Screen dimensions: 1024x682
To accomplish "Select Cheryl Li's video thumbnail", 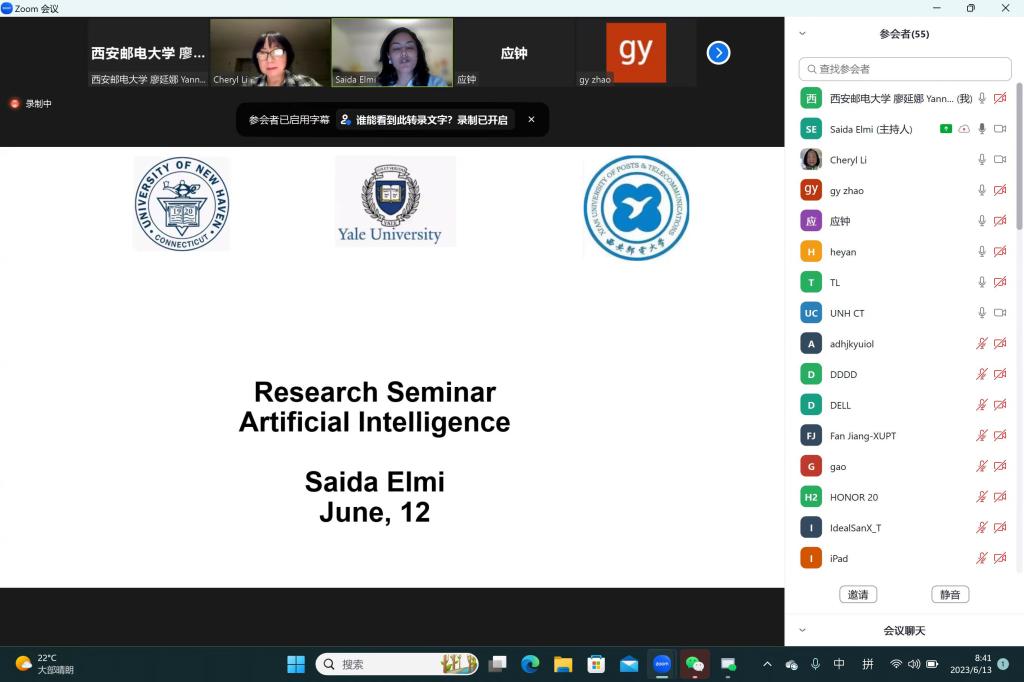I will point(270,53).
